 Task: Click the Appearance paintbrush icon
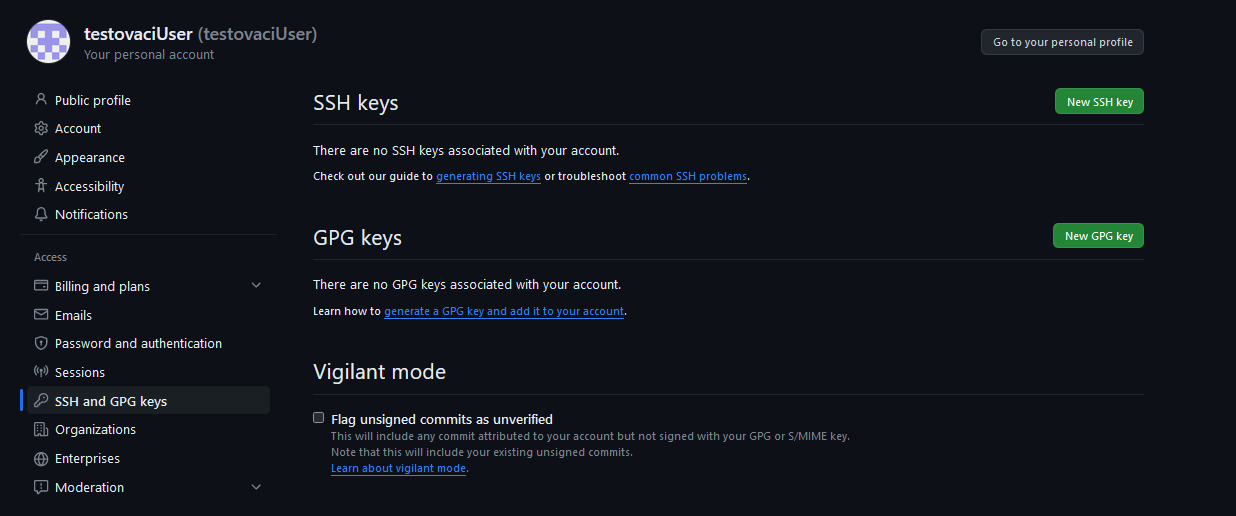[41, 157]
